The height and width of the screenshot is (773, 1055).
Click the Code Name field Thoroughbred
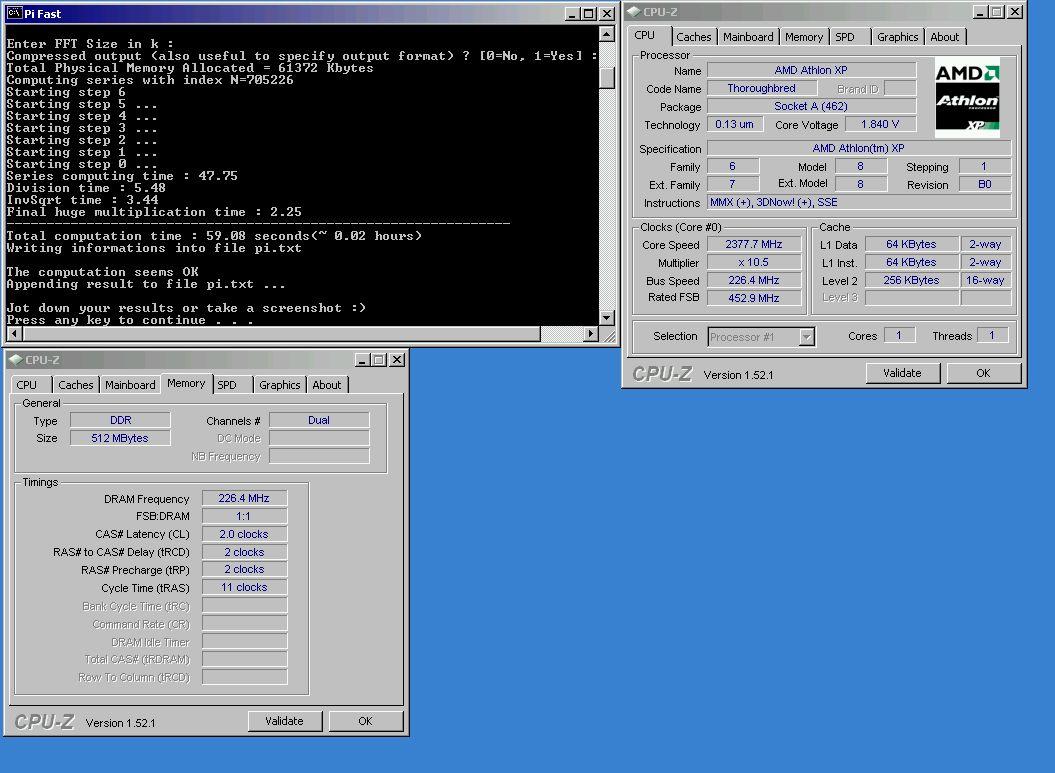762,88
